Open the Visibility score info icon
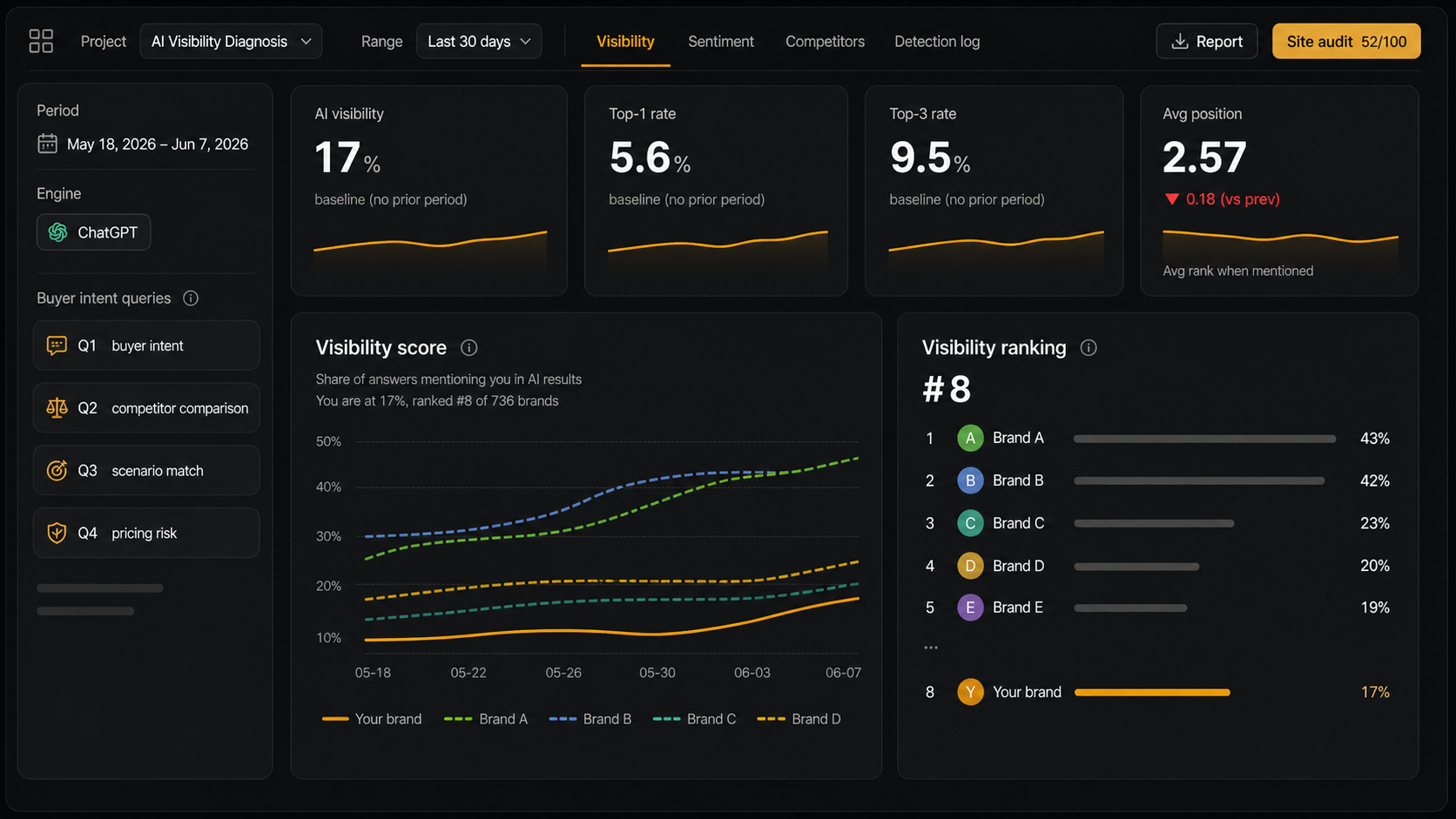This screenshot has height=819, width=1456. point(468,347)
